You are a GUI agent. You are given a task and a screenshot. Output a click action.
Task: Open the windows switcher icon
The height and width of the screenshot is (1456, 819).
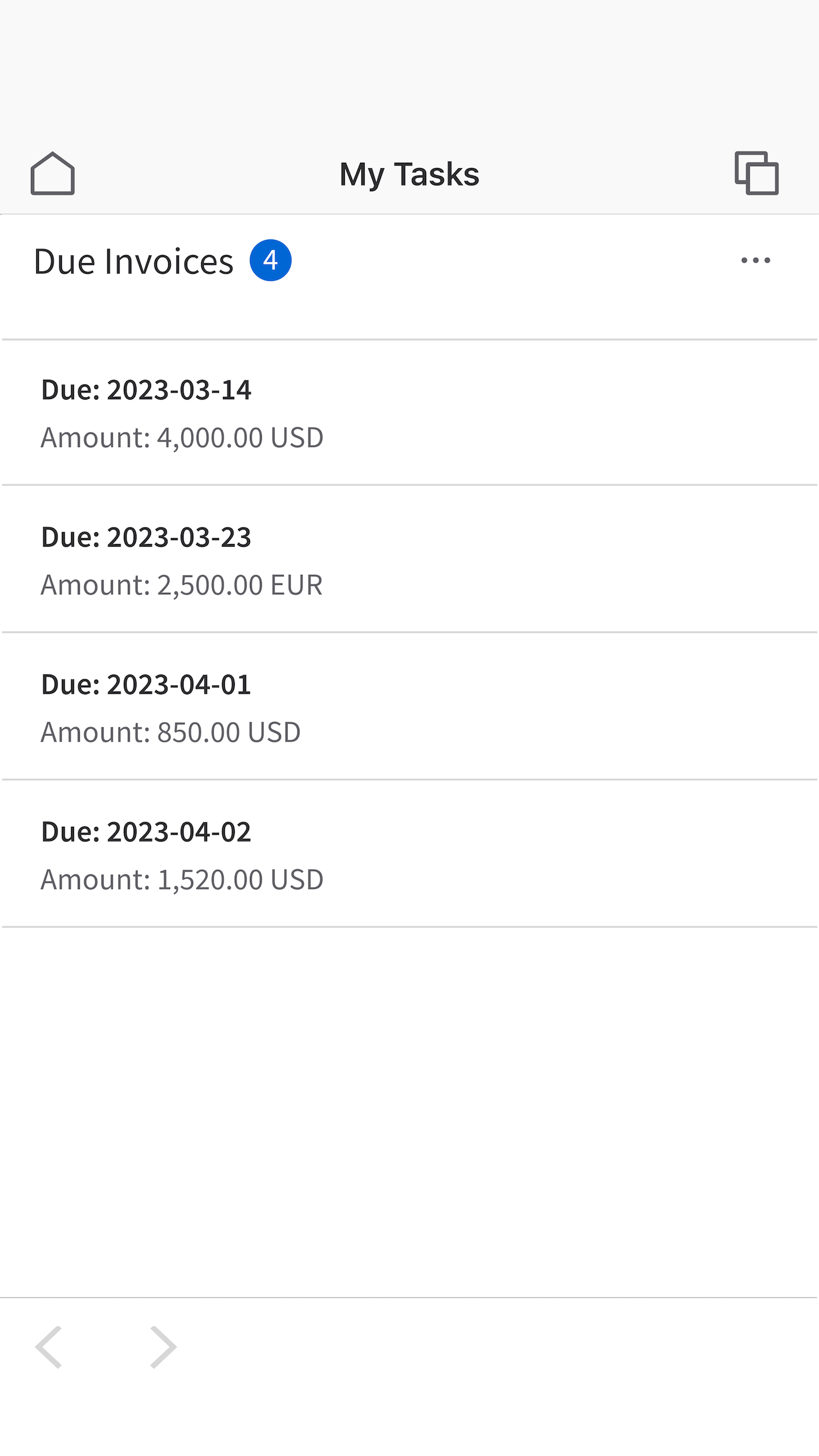[756, 173]
